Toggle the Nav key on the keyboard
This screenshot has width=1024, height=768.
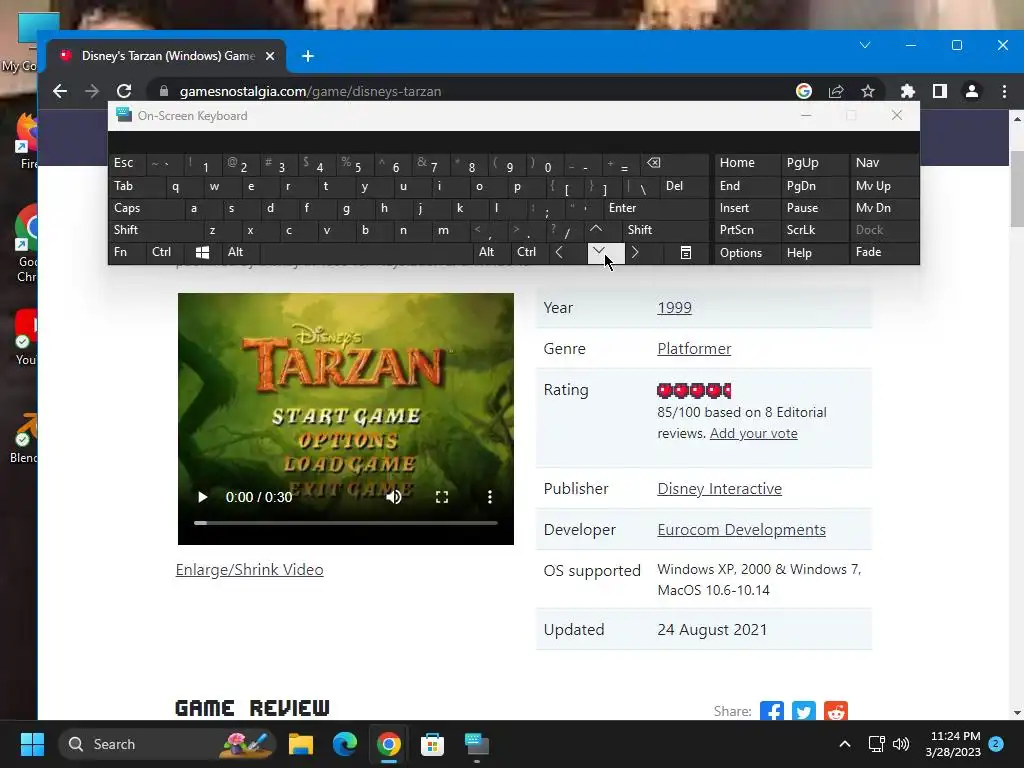click(884, 163)
